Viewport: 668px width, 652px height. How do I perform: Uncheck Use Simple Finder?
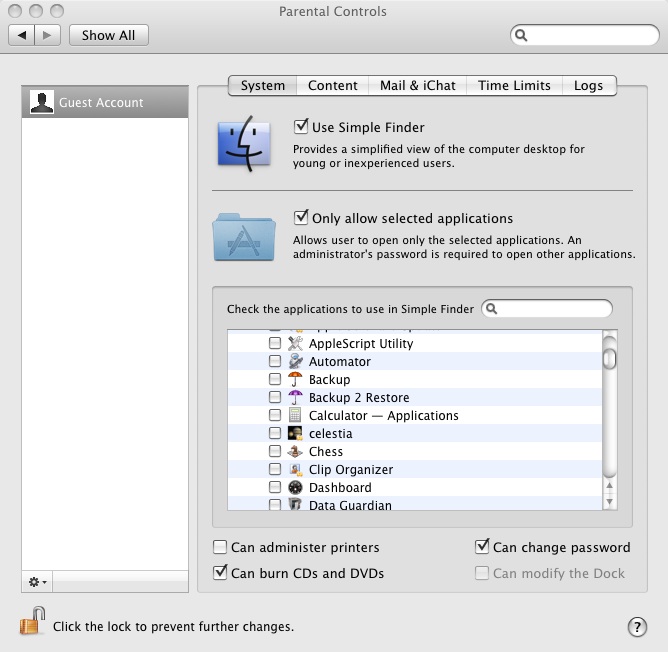[x=301, y=127]
